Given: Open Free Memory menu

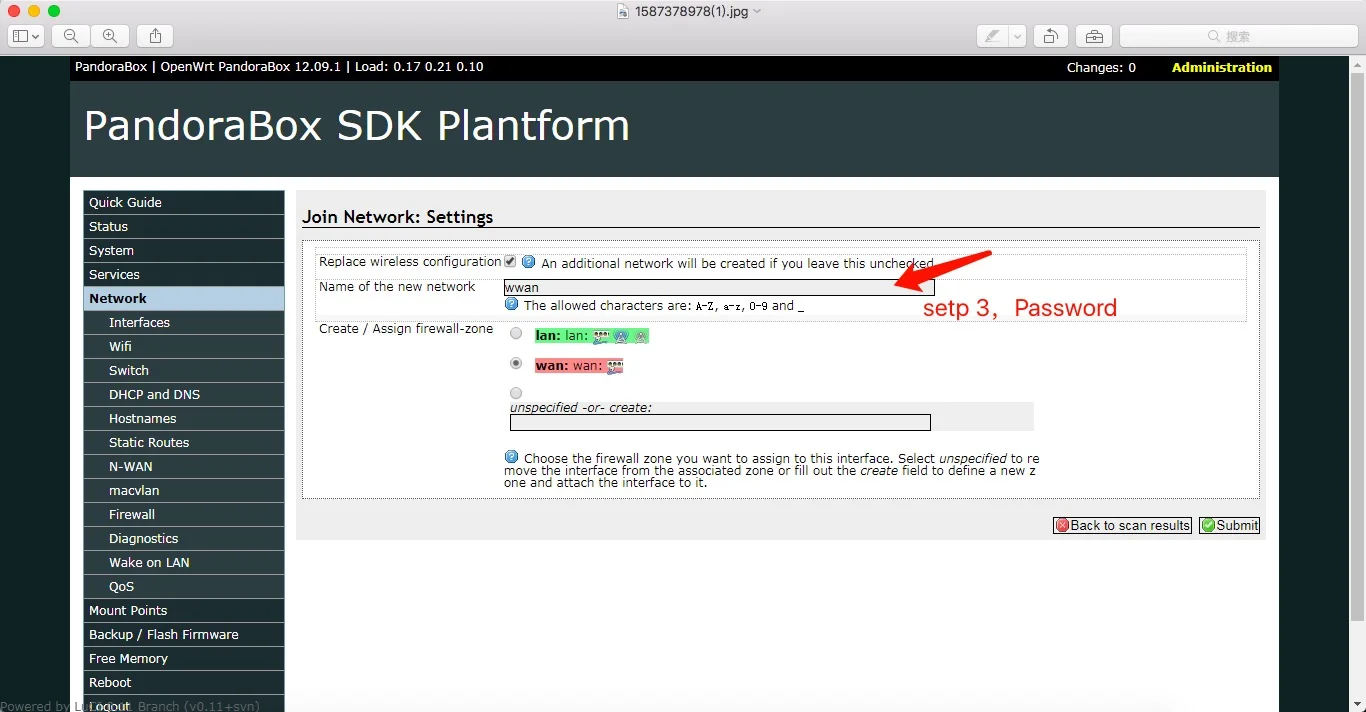Looking at the screenshot, I should click(184, 658).
